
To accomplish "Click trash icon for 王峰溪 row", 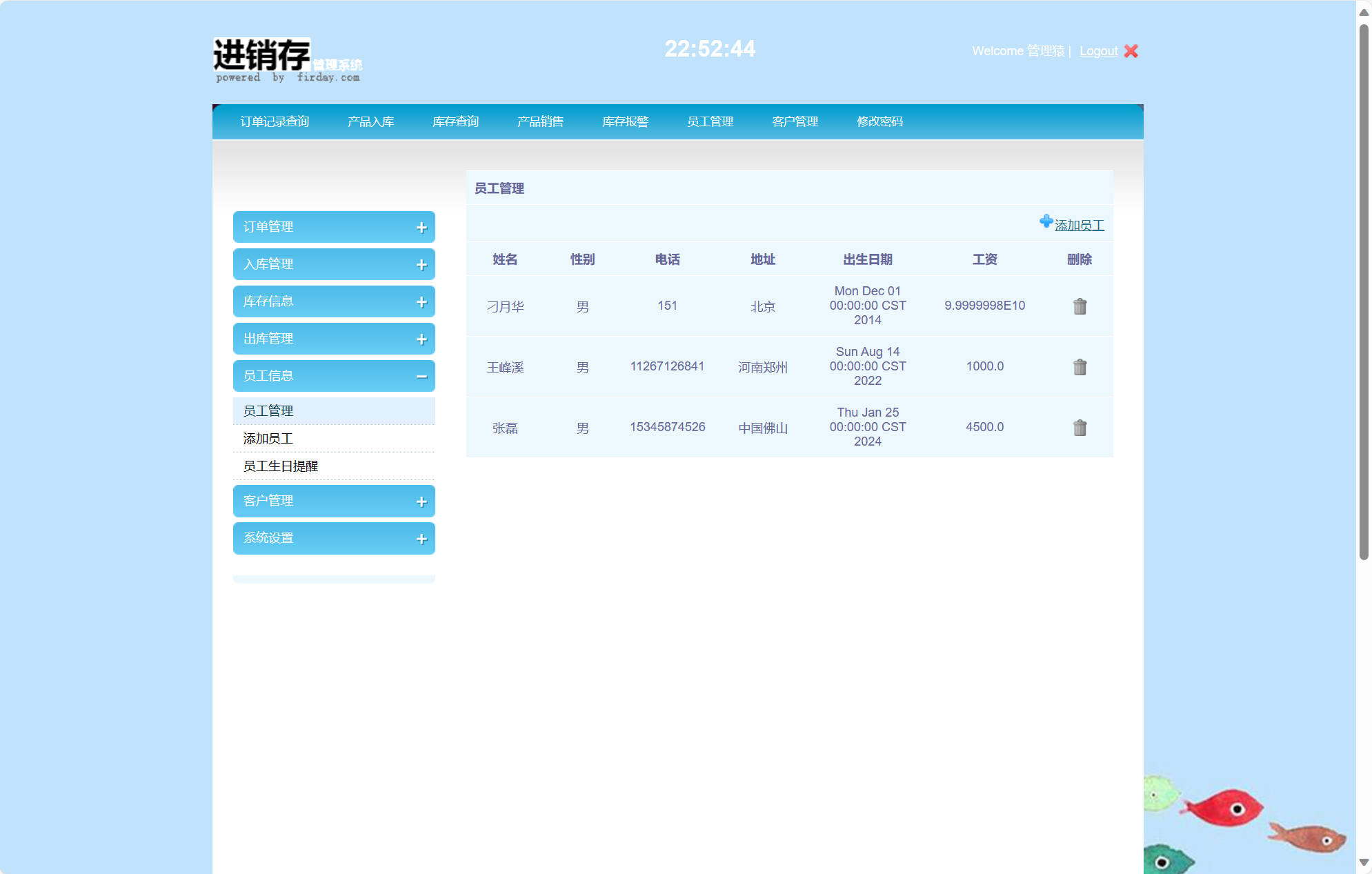I will (1080, 367).
